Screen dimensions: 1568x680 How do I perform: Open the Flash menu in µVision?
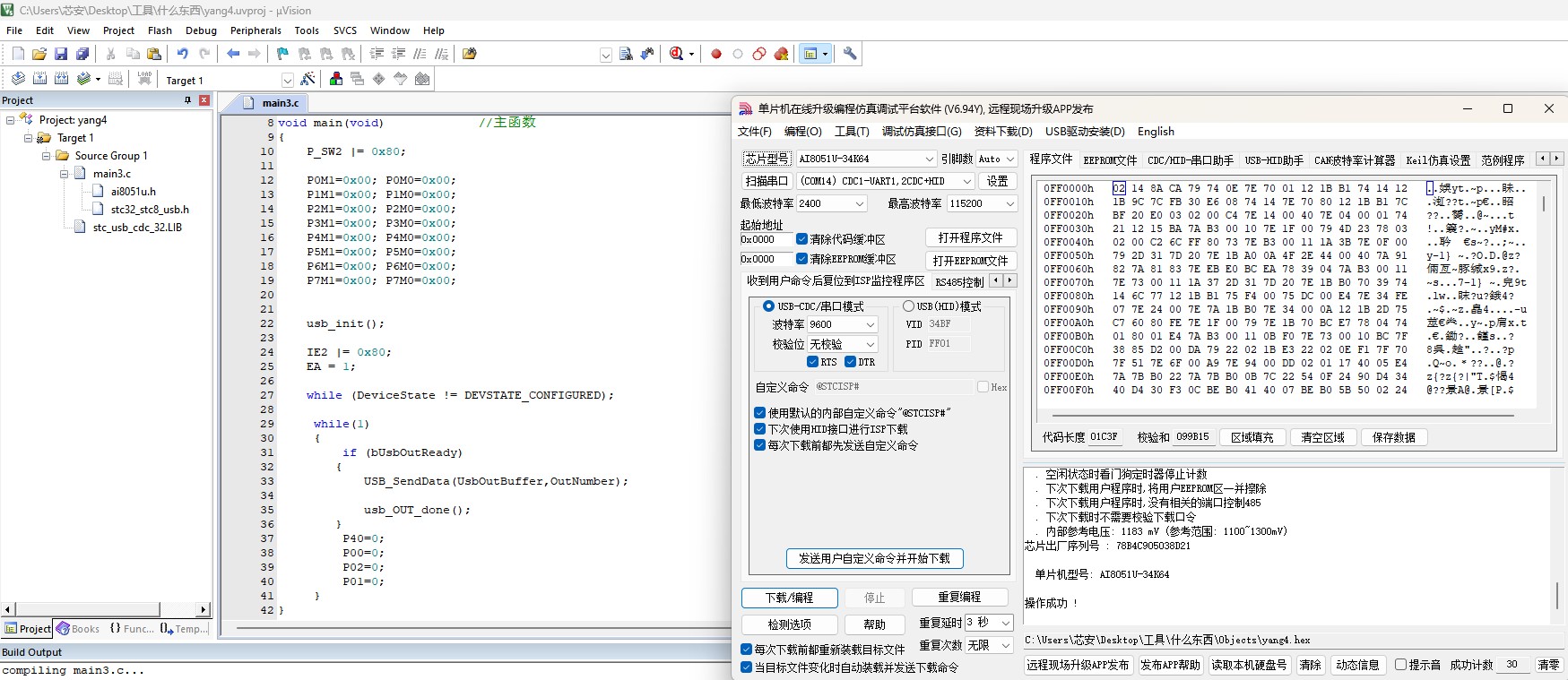coord(160,30)
